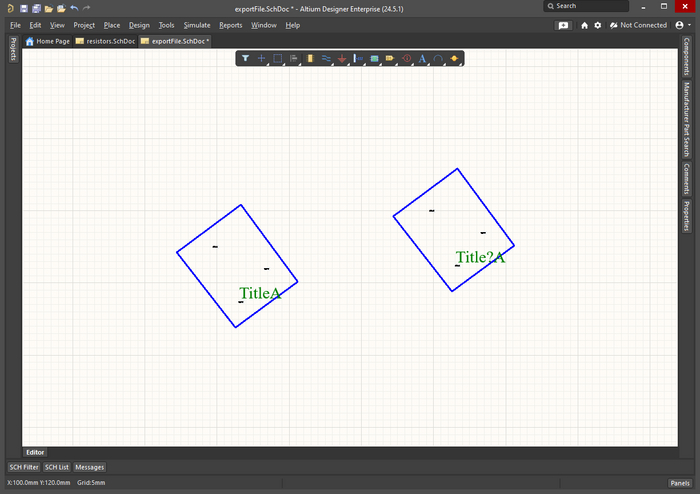Click the Save All icon
Image resolution: width=700 pixels, height=494 pixels.
[x=36, y=8]
